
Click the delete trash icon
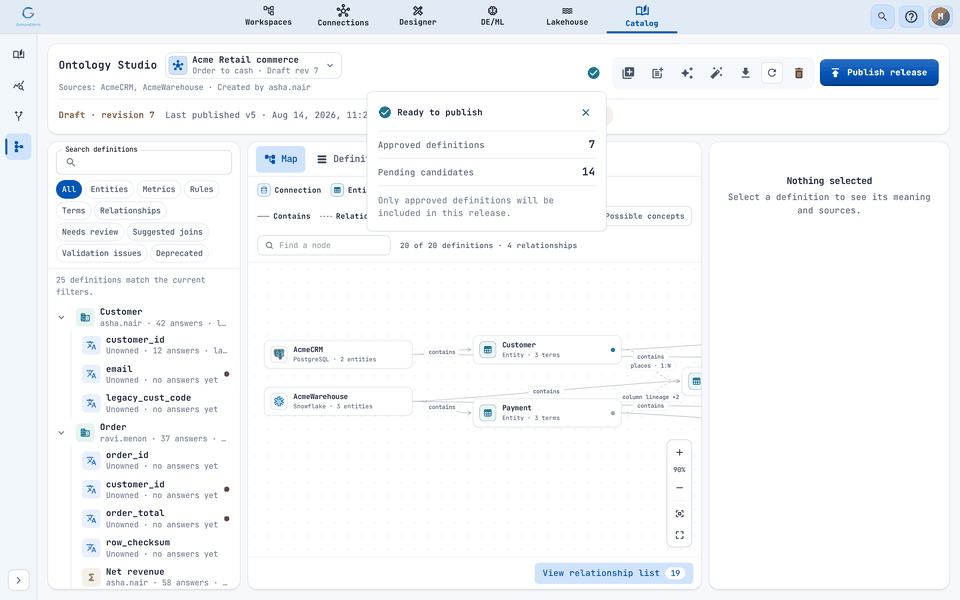point(798,73)
